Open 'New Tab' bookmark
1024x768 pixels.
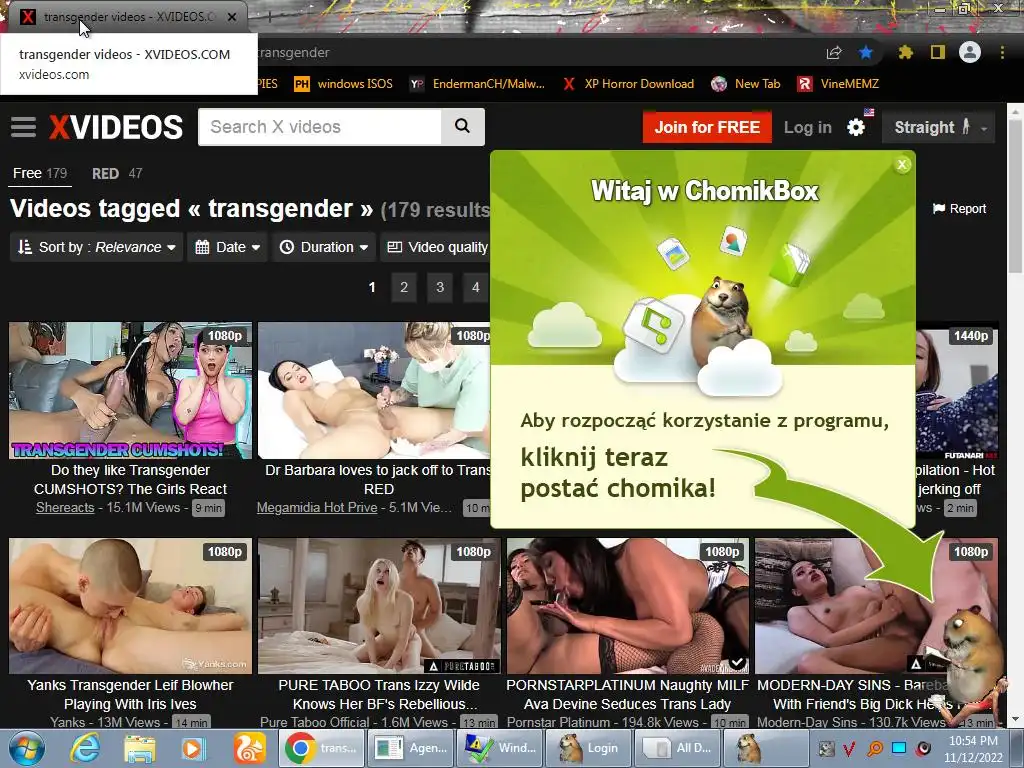tap(746, 84)
